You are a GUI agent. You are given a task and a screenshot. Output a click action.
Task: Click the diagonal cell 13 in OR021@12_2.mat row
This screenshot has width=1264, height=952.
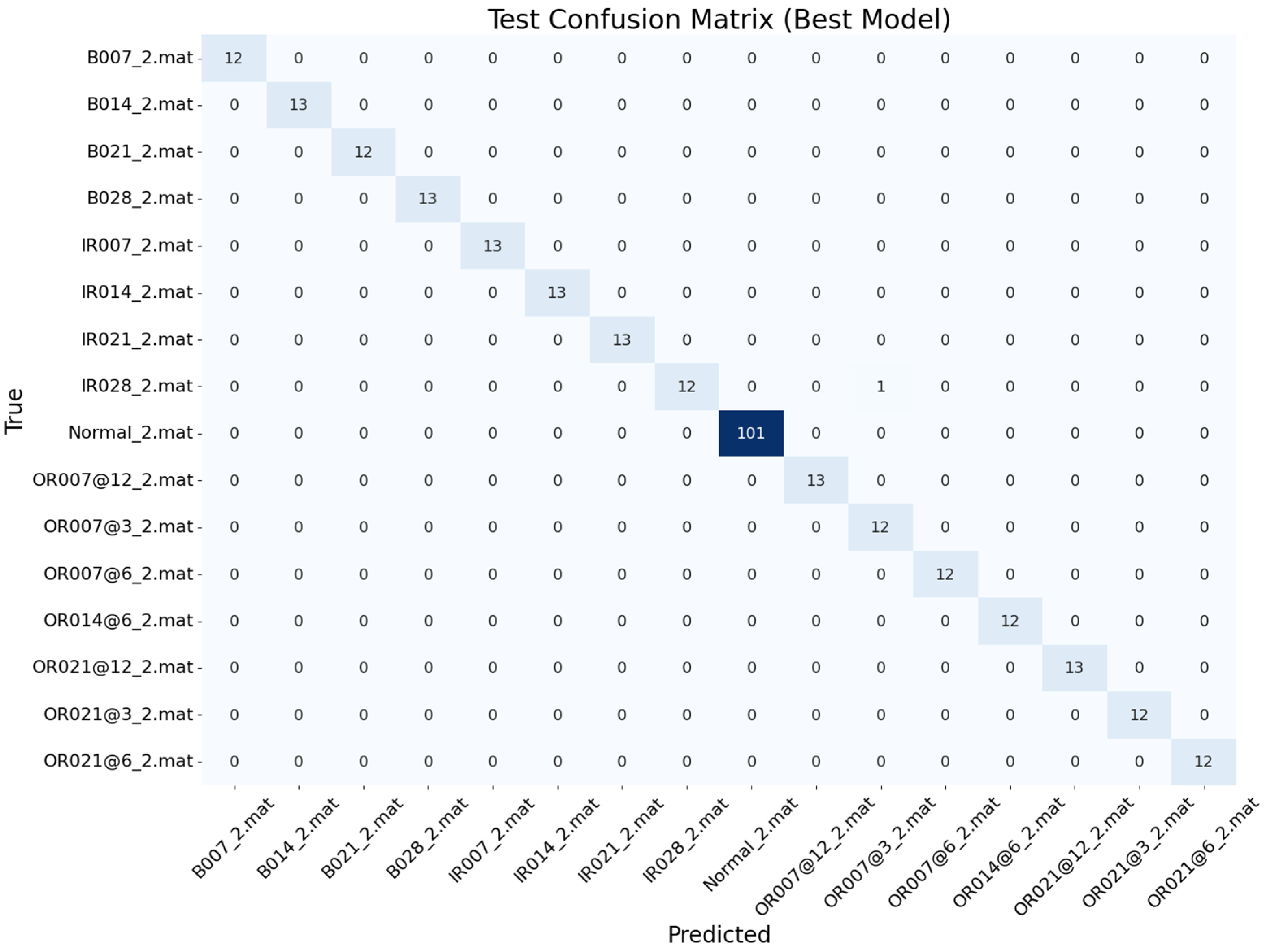[x=1074, y=667]
